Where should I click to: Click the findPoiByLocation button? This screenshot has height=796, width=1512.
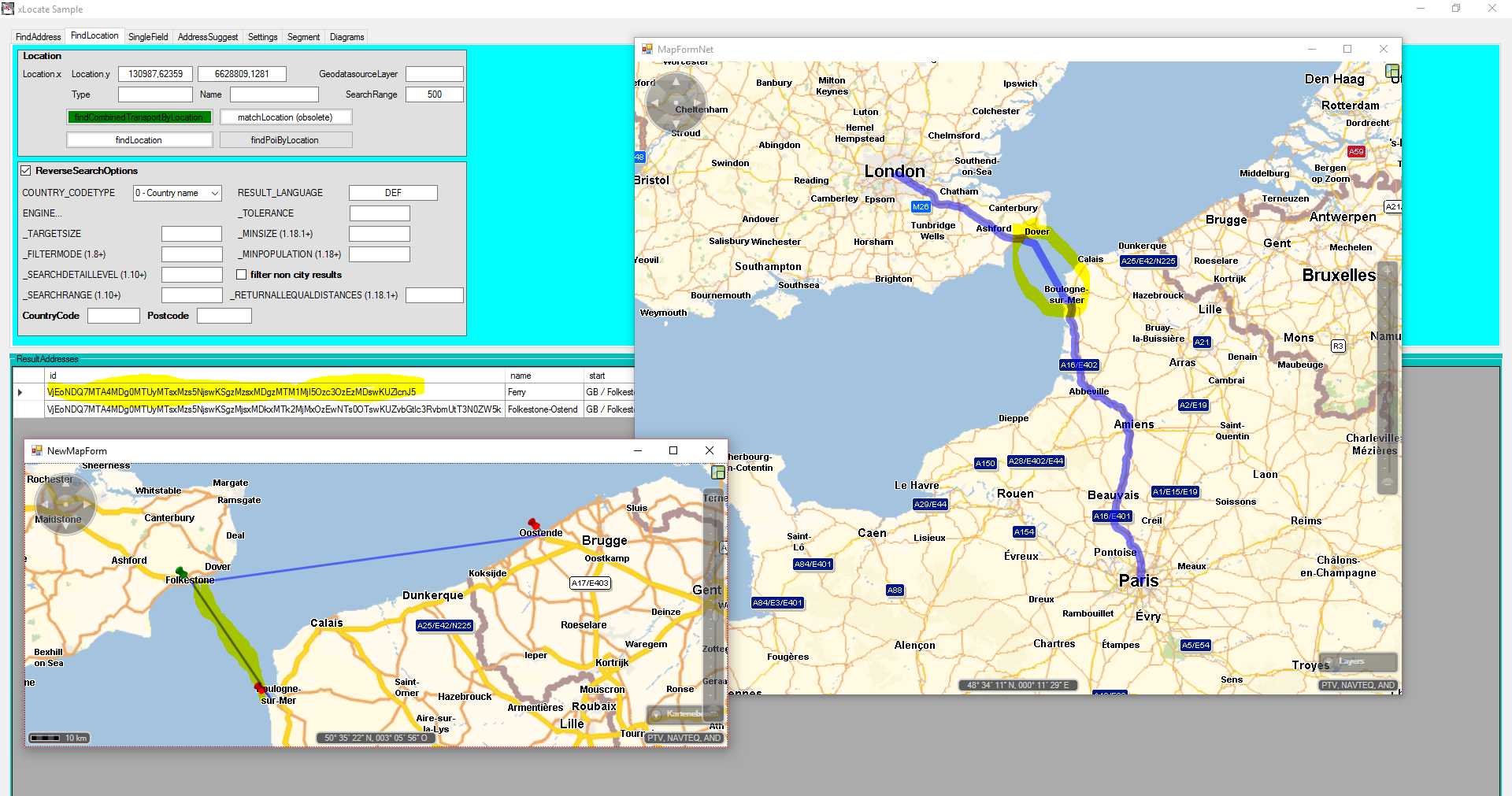pyautogui.click(x=285, y=140)
